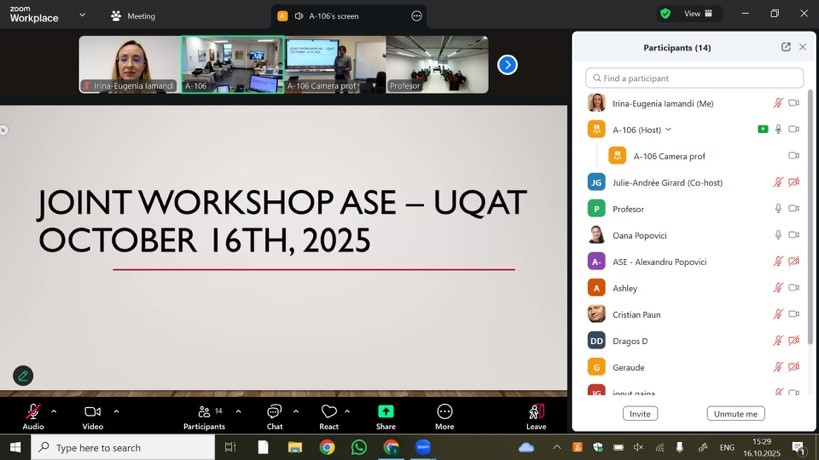
Task: Click the Leave meeting icon
Action: point(536,412)
